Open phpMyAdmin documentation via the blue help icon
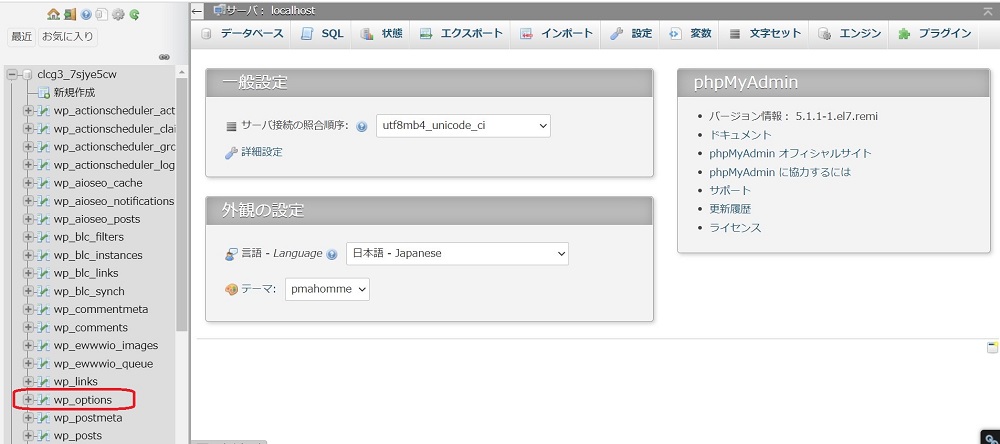The width and height of the screenshot is (1000, 444). (x=86, y=14)
